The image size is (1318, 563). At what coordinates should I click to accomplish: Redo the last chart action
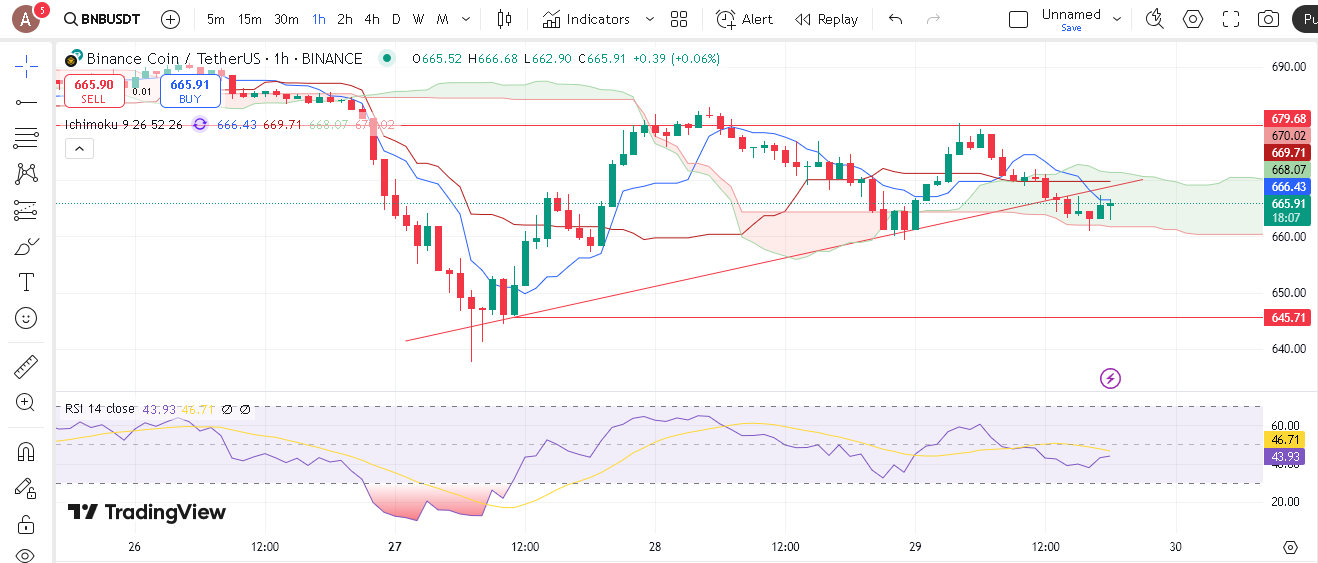pyautogui.click(x=933, y=19)
